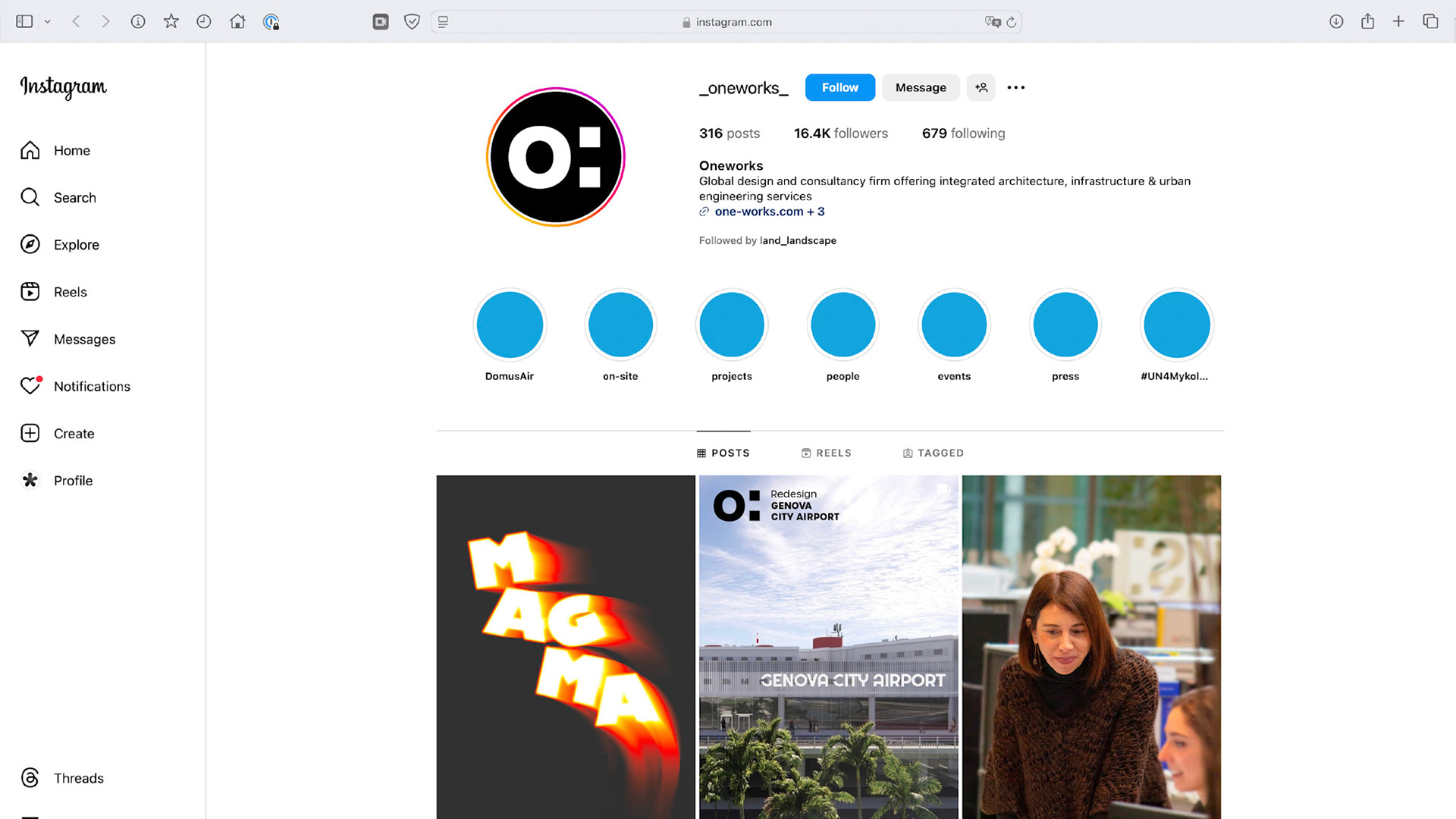Open the Instagram Home feed icon
This screenshot has height=819, width=1456.
coord(30,150)
